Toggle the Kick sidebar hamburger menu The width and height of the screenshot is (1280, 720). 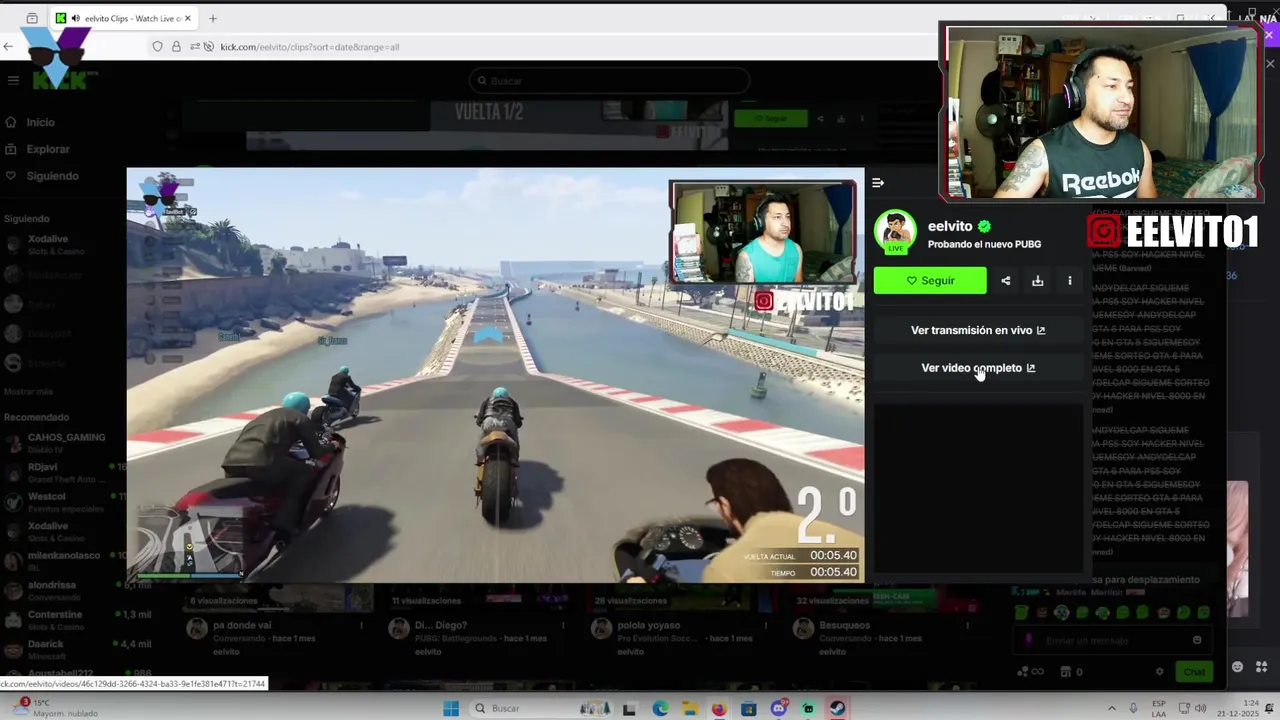click(13, 81)
